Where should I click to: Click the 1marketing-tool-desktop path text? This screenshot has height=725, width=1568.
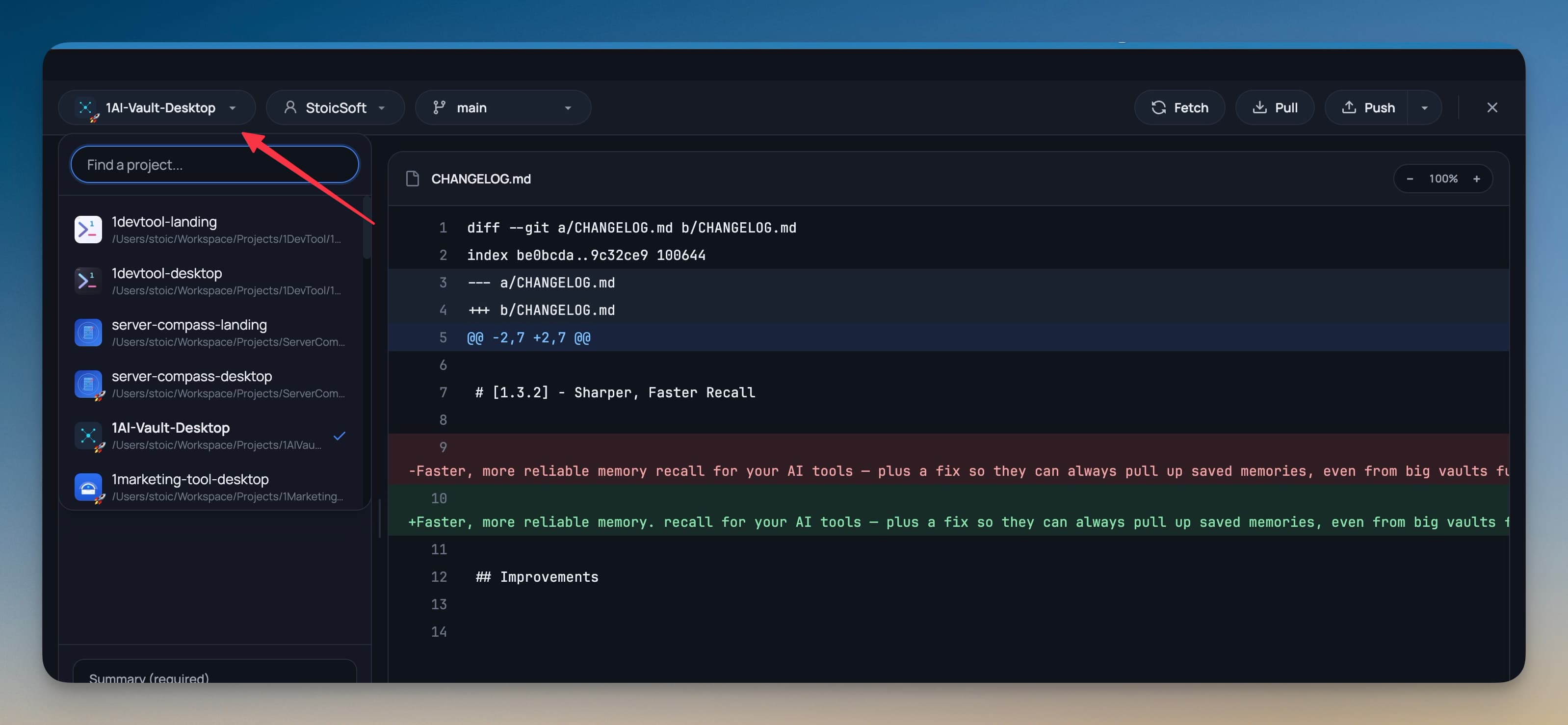coord(228,497)
